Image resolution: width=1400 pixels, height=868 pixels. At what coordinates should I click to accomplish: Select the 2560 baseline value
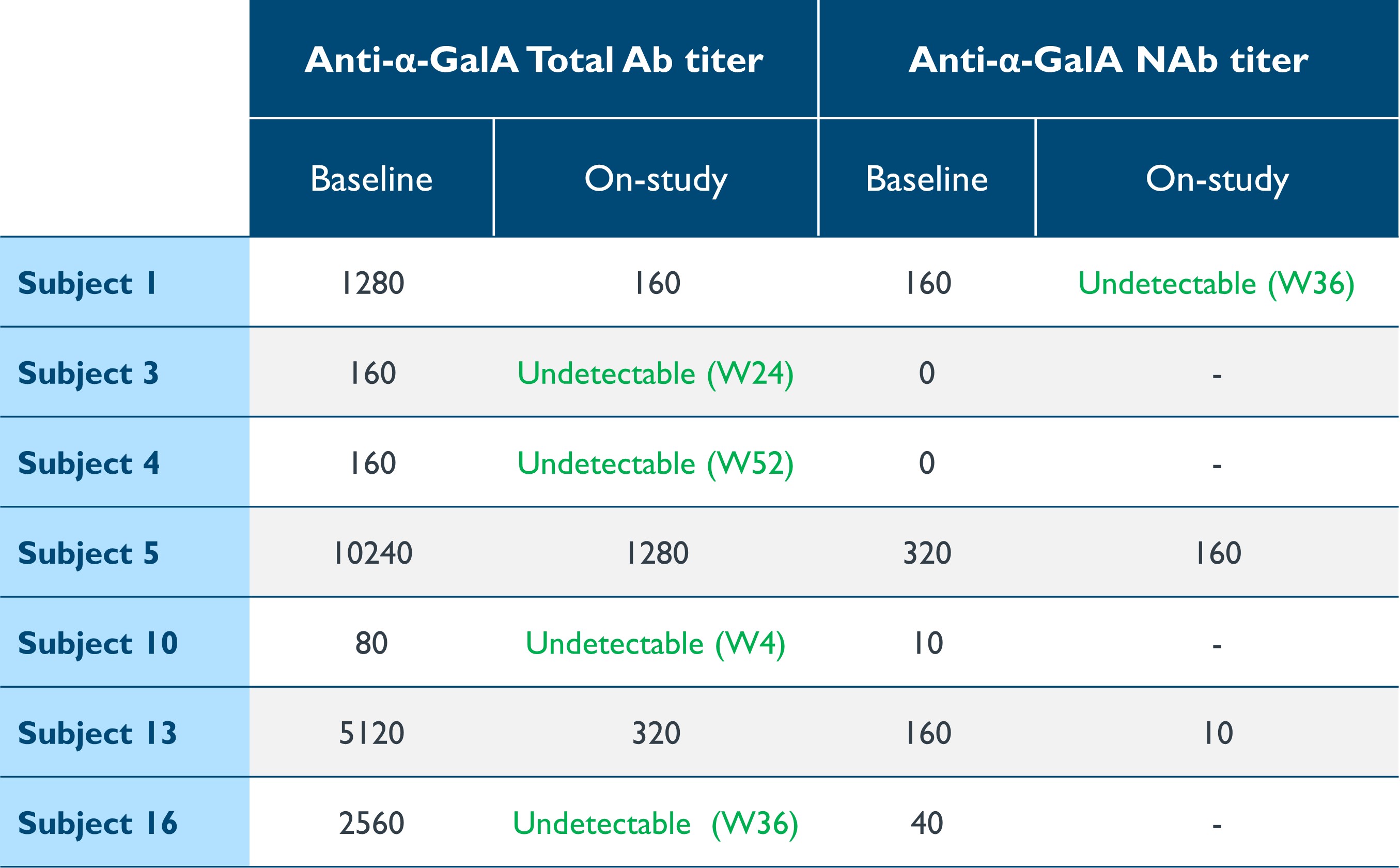371,823
